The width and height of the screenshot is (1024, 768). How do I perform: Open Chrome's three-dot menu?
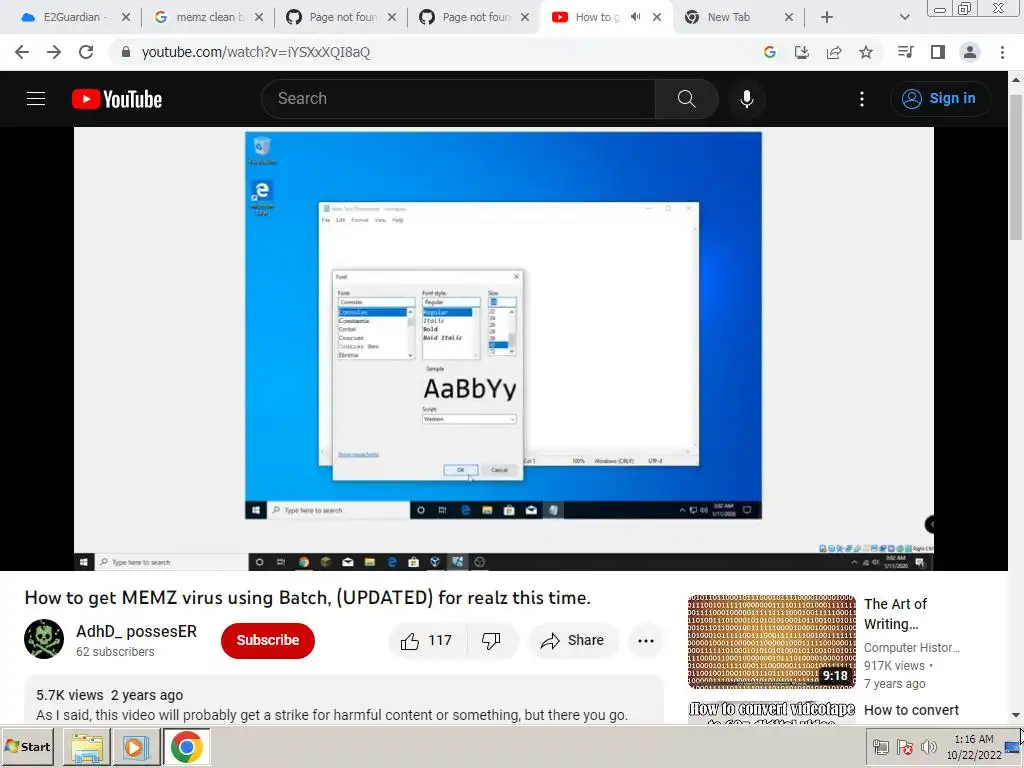tap(1002, 52)
